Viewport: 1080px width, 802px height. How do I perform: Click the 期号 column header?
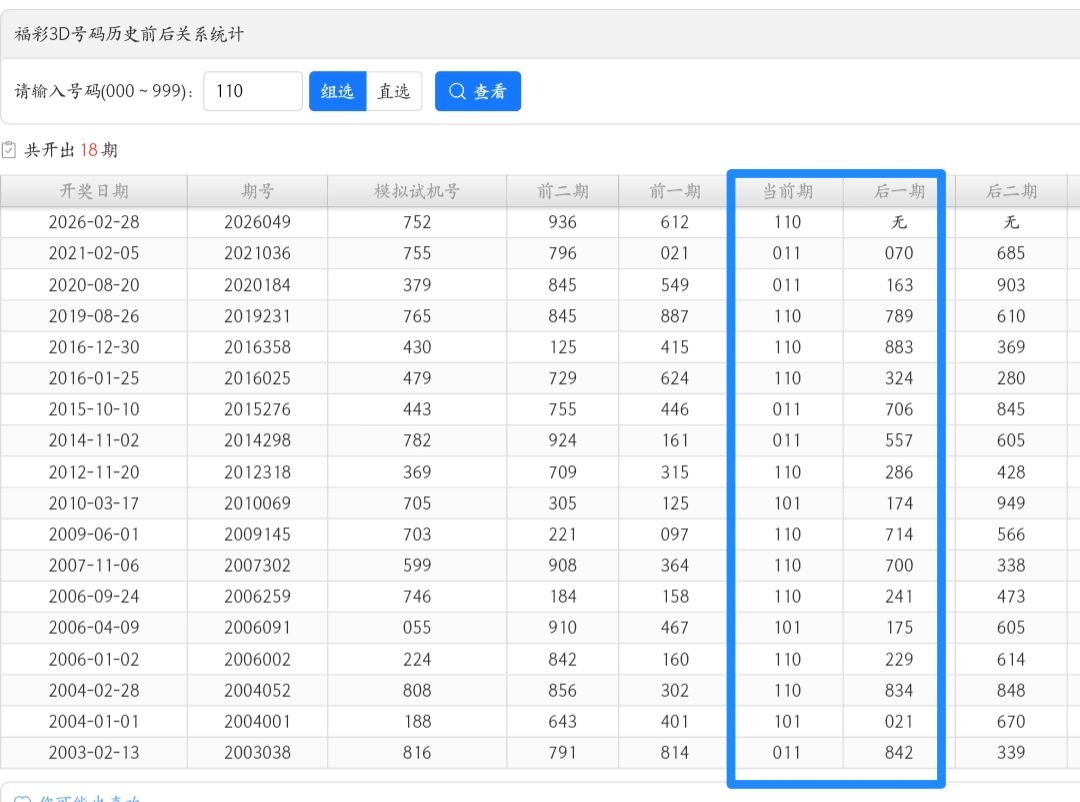click(x=257, y=191)
